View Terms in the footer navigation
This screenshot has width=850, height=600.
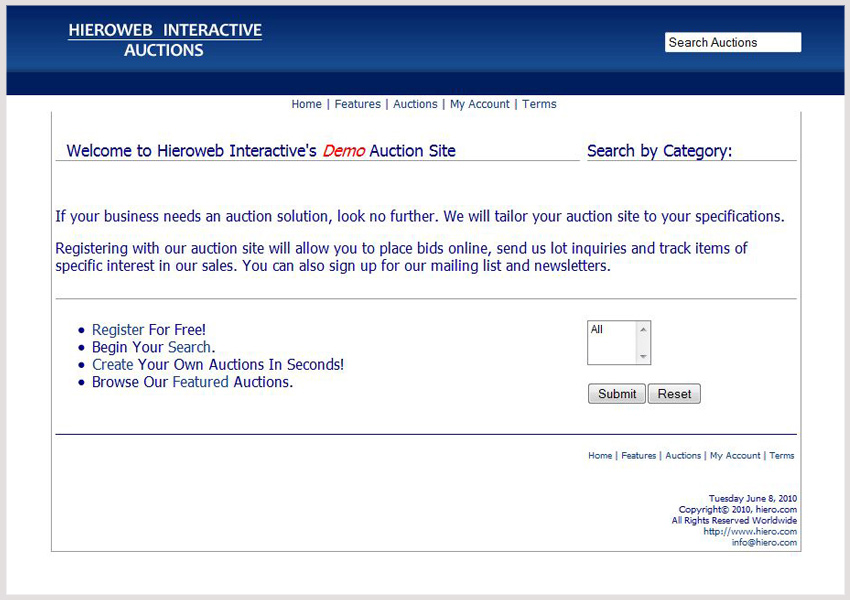tap(782, 456)
